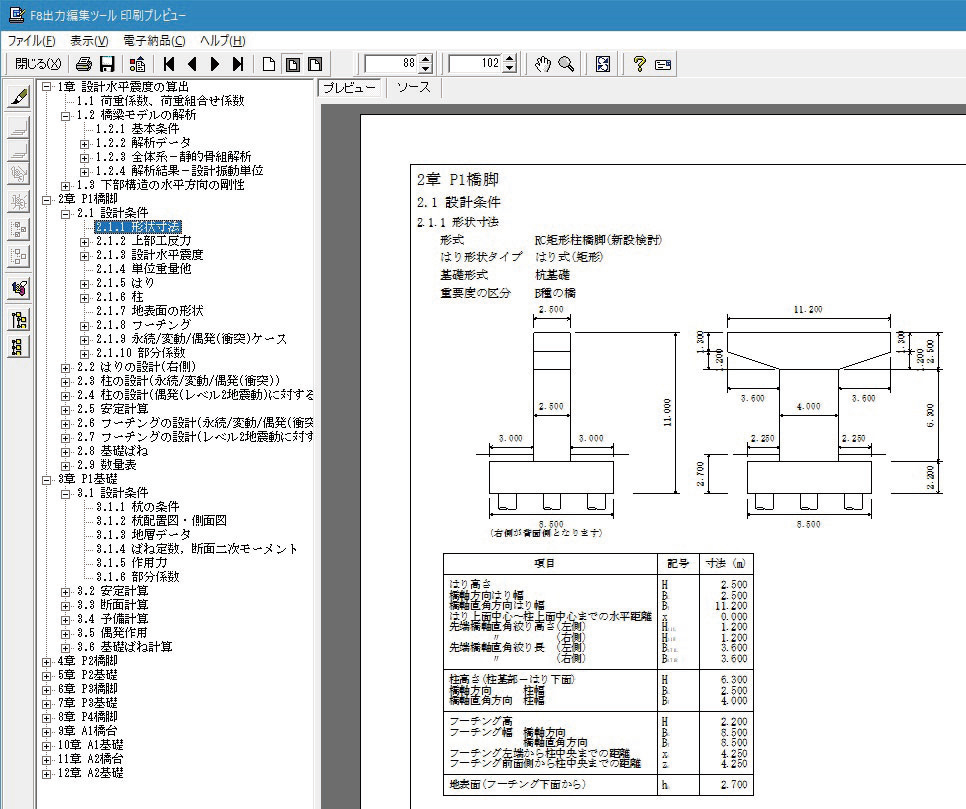966x809 pixels.
Task: Collapse the 1.2 橋梁モデルの解析 node
Action: (65, 115)
